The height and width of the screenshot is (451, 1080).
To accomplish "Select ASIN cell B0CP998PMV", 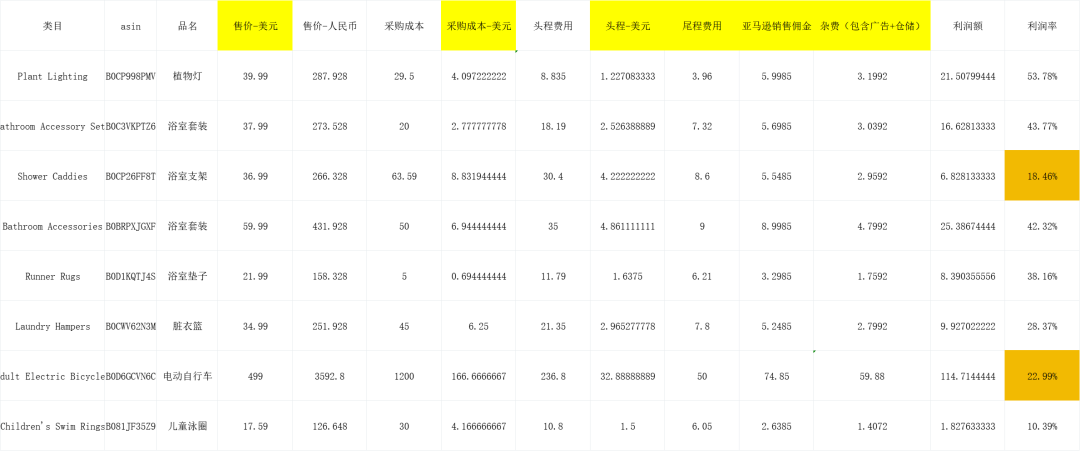I will click(x=131, y=76).
